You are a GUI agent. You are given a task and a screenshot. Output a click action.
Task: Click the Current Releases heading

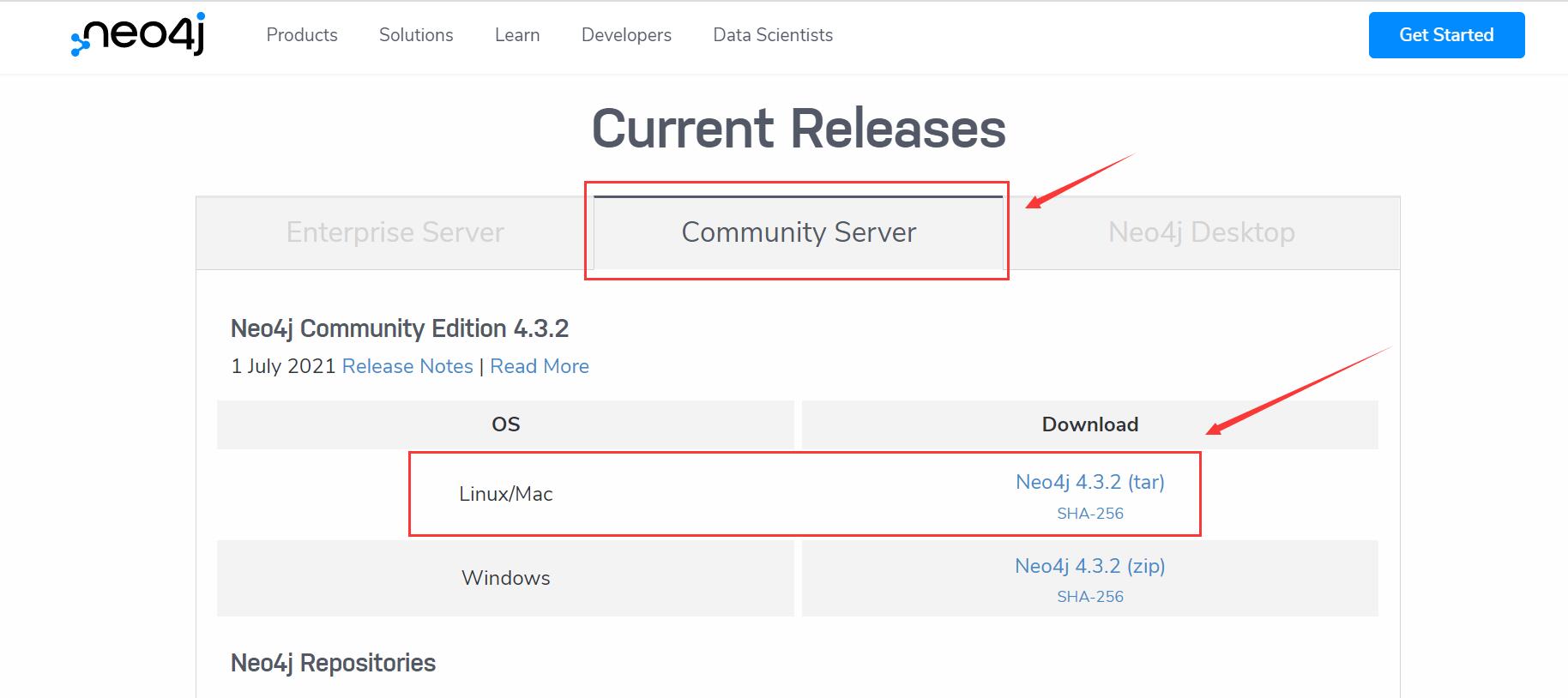pos(799,129)
